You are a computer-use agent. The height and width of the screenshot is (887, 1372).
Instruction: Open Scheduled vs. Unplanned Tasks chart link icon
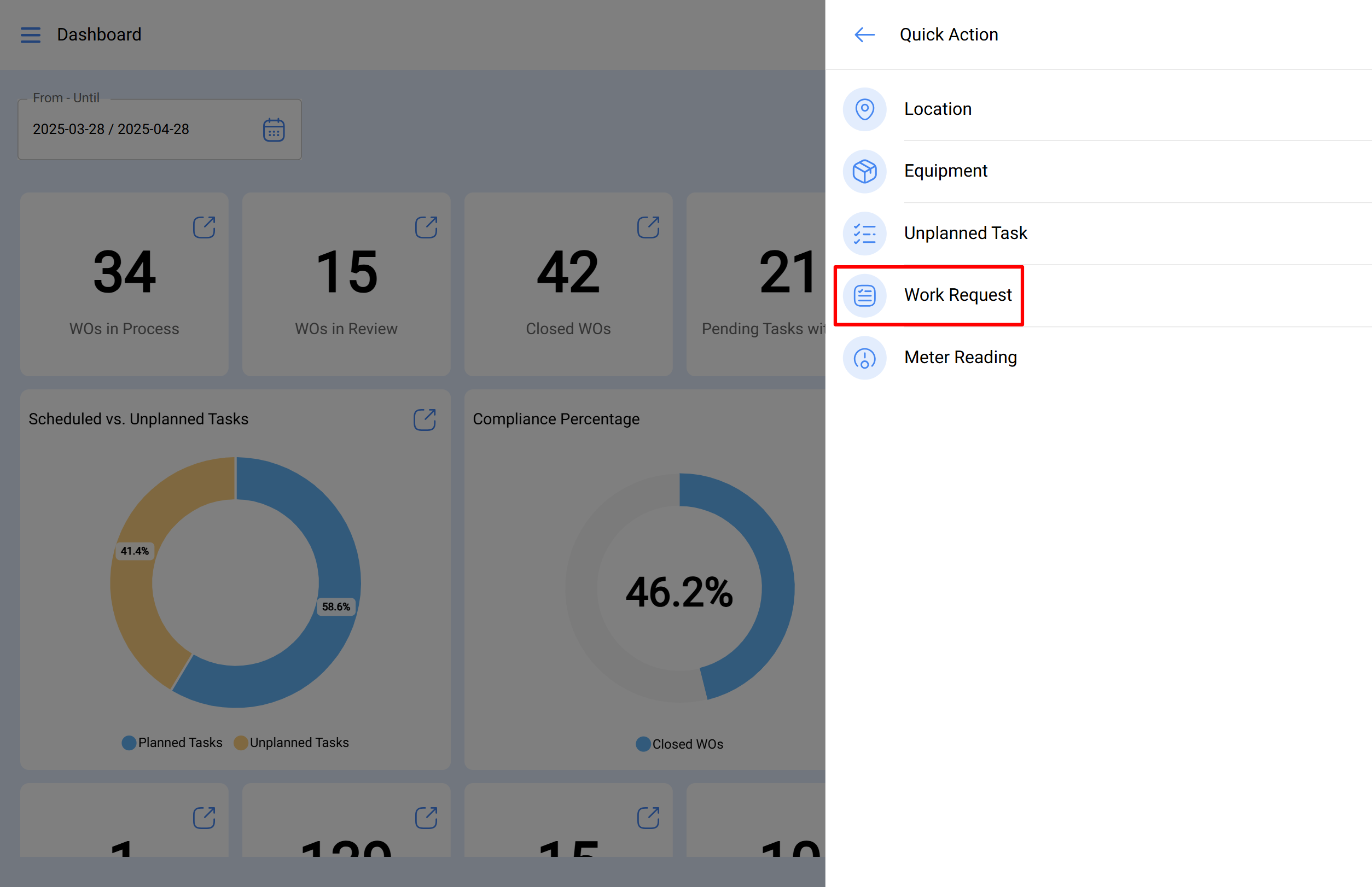[425, 420]
